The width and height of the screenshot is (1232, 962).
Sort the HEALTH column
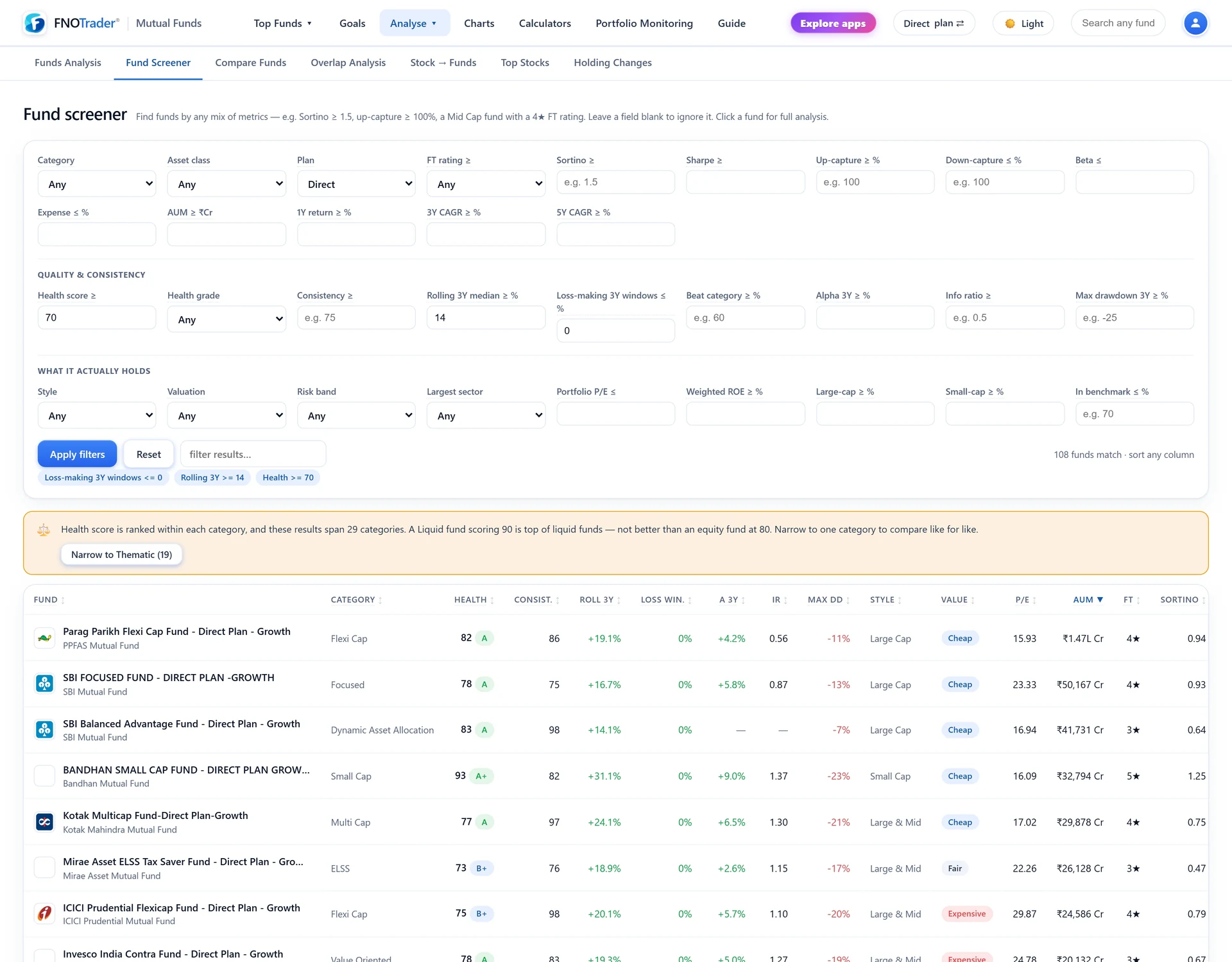pyautogui.click(x=474, y=600)
